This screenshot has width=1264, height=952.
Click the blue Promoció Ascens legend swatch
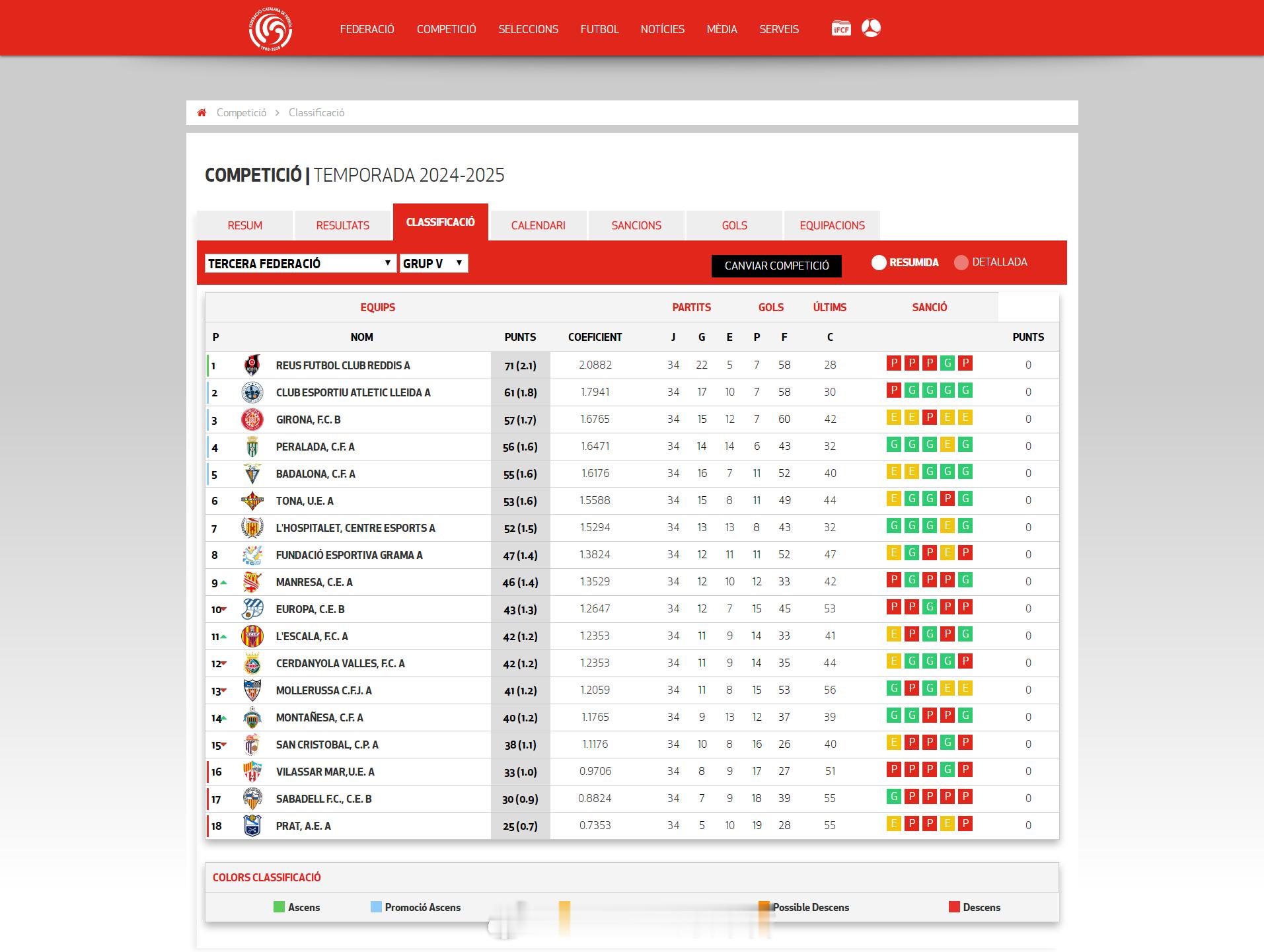pos(376,907)
